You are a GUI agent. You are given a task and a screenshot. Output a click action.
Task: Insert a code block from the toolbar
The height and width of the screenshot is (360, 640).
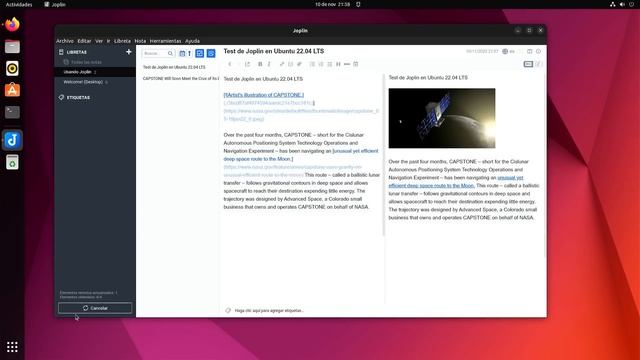tap(291, 64)
